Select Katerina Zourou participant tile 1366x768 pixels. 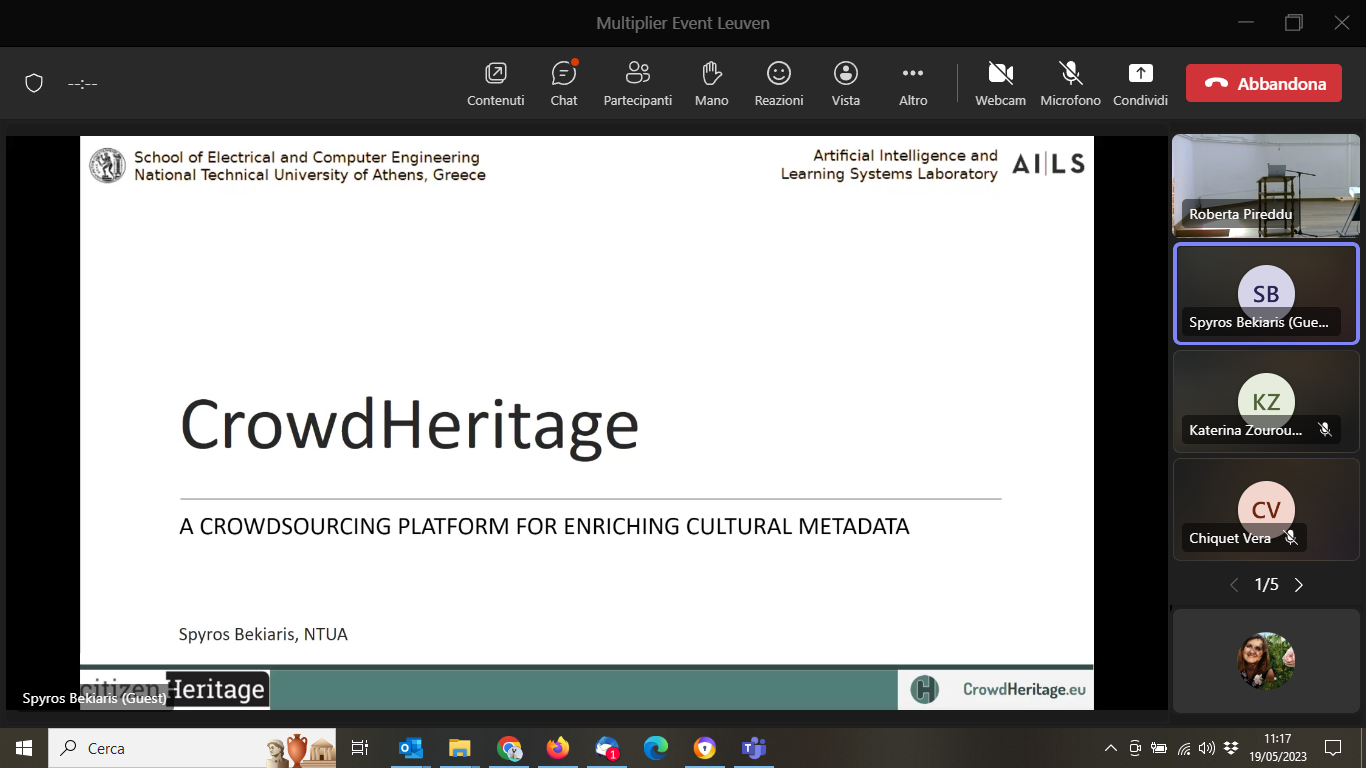tap(1266, 401)
